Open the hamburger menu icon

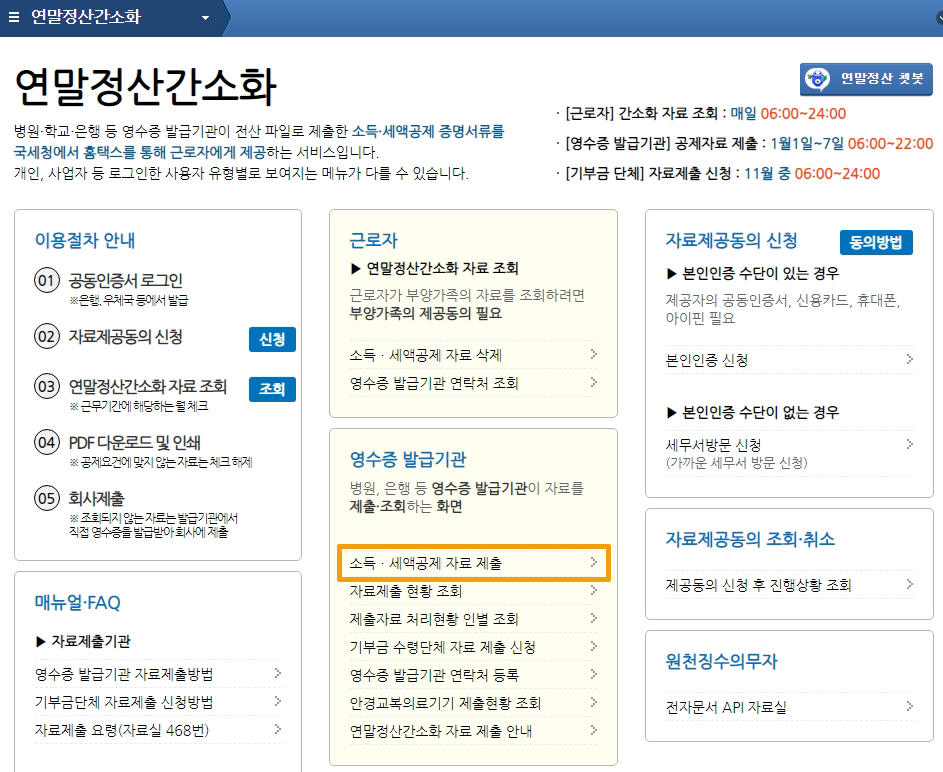coord(14,17)
